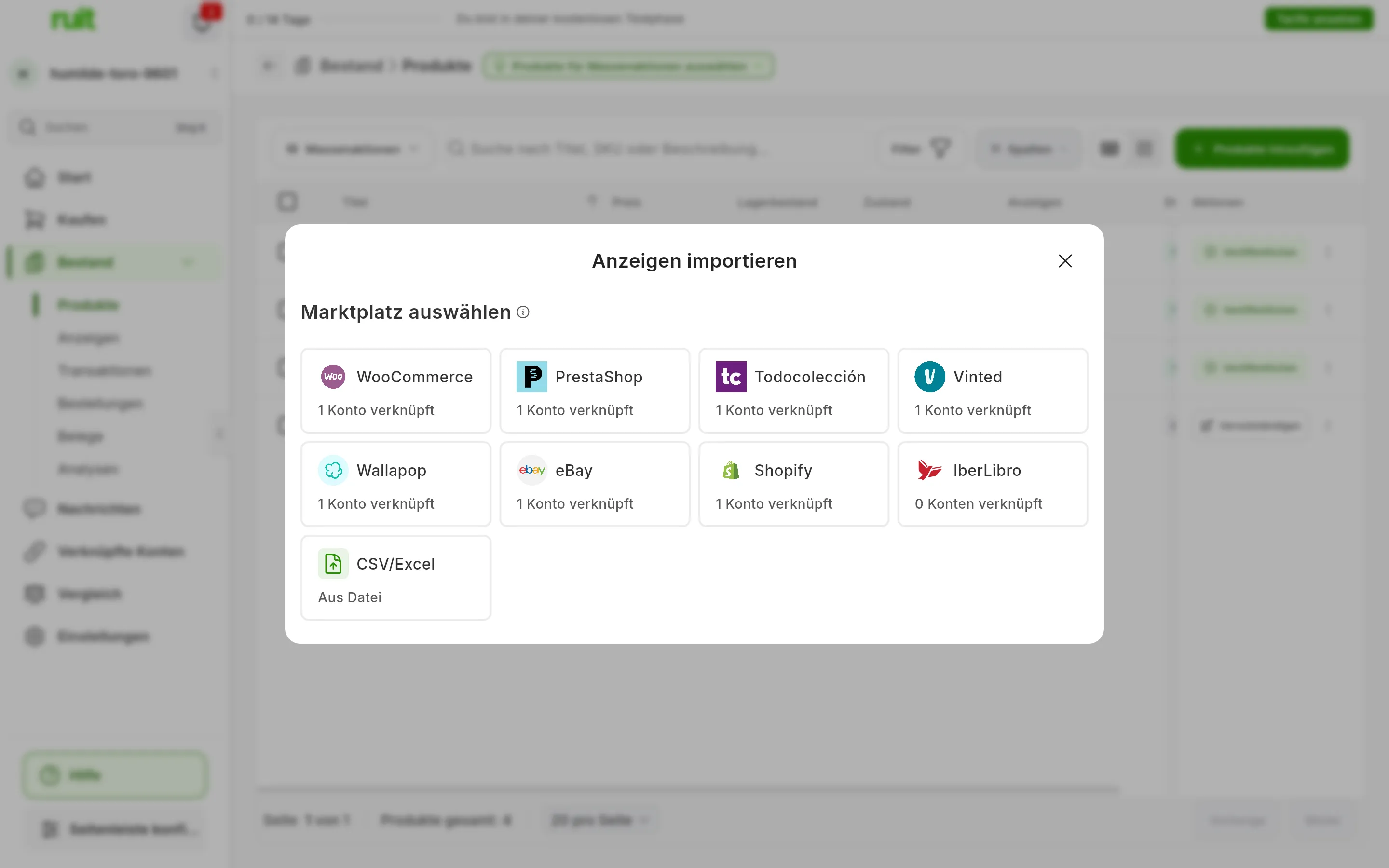This screenshot has height=868, width=1389.
Task: Select the IberLibro card with 0 Konten
Action: [993, 484]
